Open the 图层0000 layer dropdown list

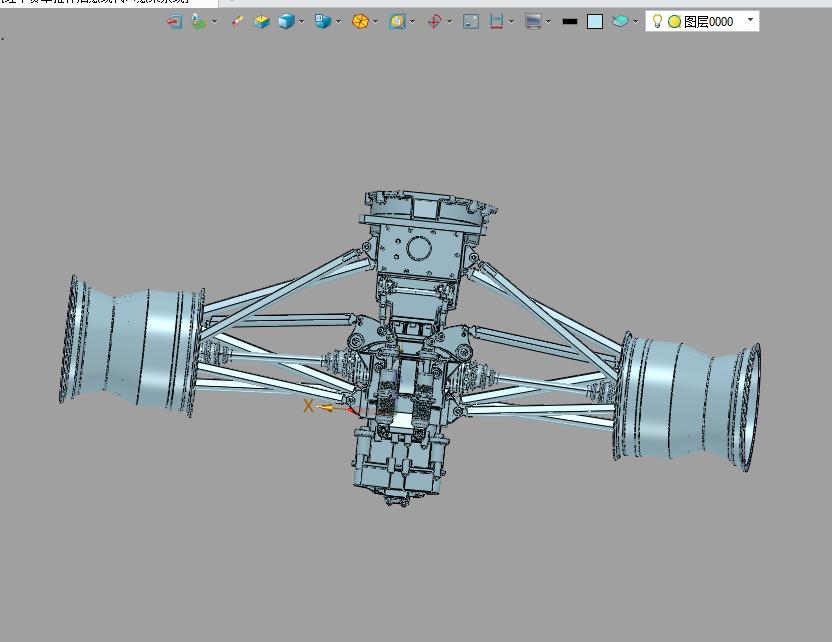[x=750, y=20]
